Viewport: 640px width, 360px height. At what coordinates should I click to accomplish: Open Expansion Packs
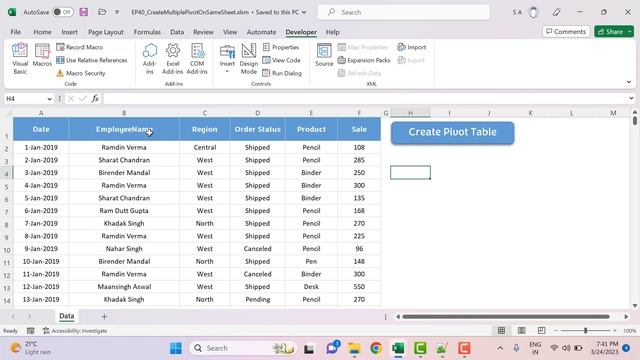tap(364, 60)
